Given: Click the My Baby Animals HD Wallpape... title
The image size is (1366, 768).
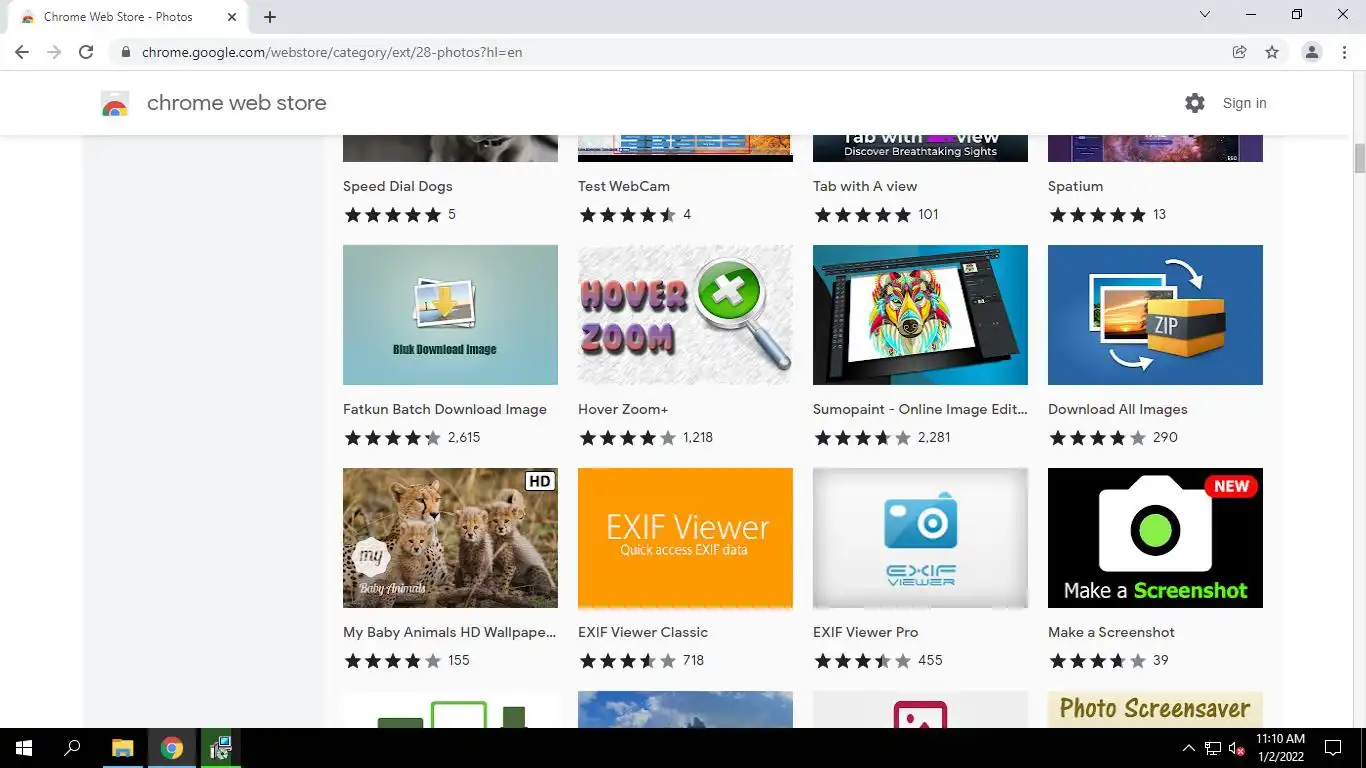Looking at the screenshot, I should [x=450, y=632].
